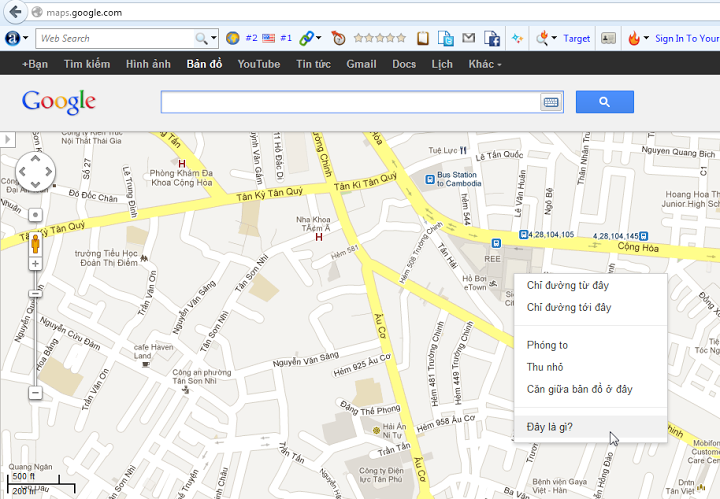Click the Gmail link in top bar

361,64
